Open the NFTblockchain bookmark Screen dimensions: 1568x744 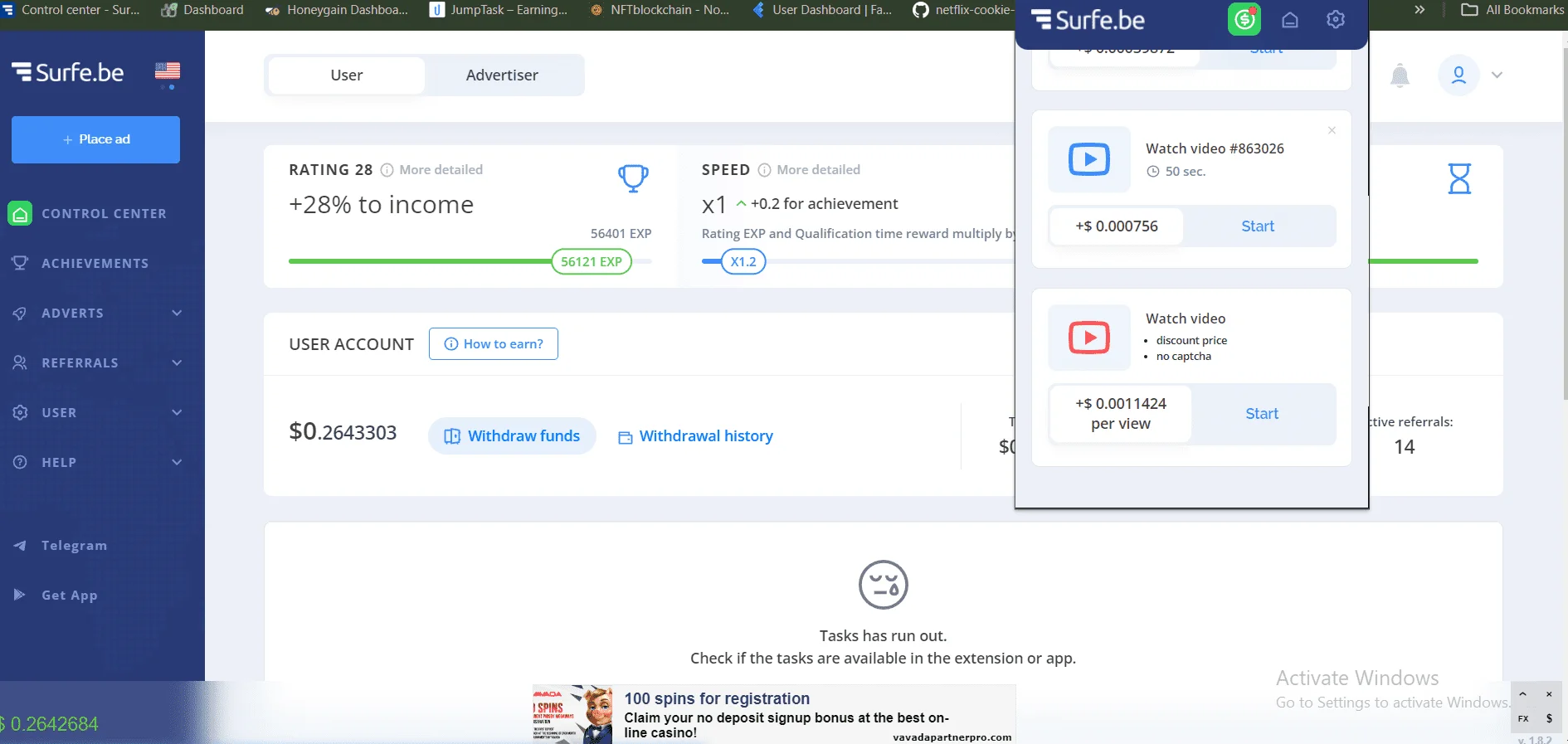[x=660, y=10]
